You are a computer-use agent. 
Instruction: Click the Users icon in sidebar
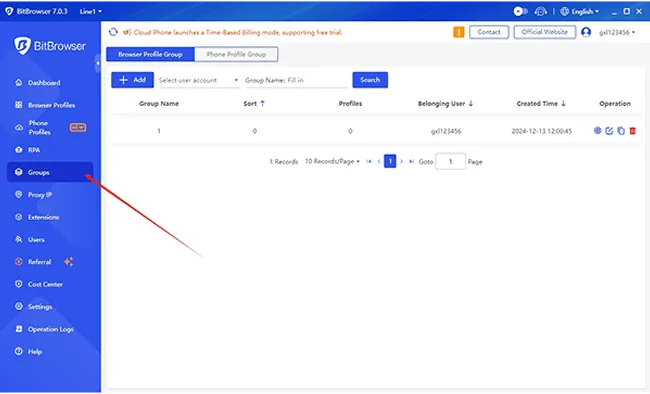19,239
